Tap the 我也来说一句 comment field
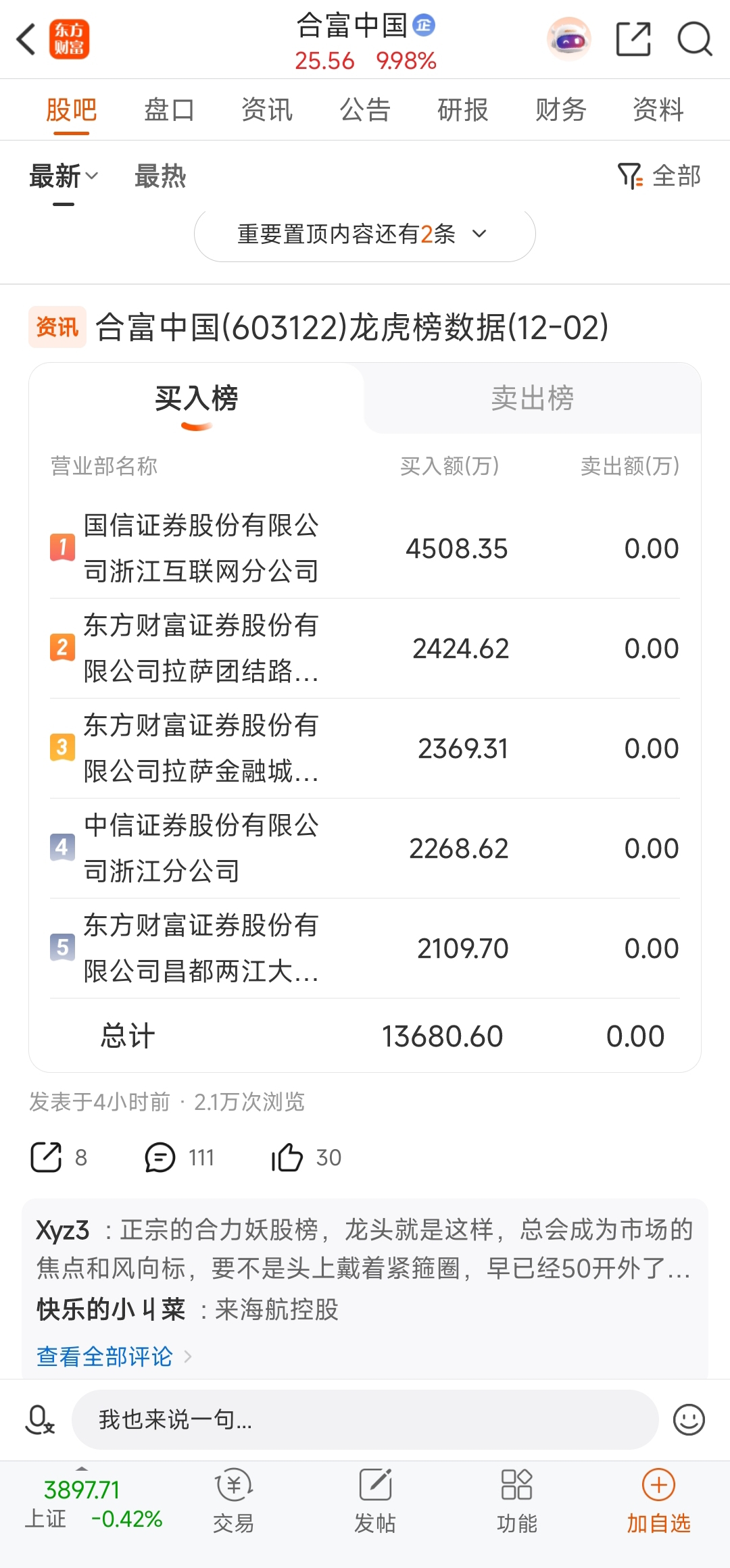 [365, 1419]
